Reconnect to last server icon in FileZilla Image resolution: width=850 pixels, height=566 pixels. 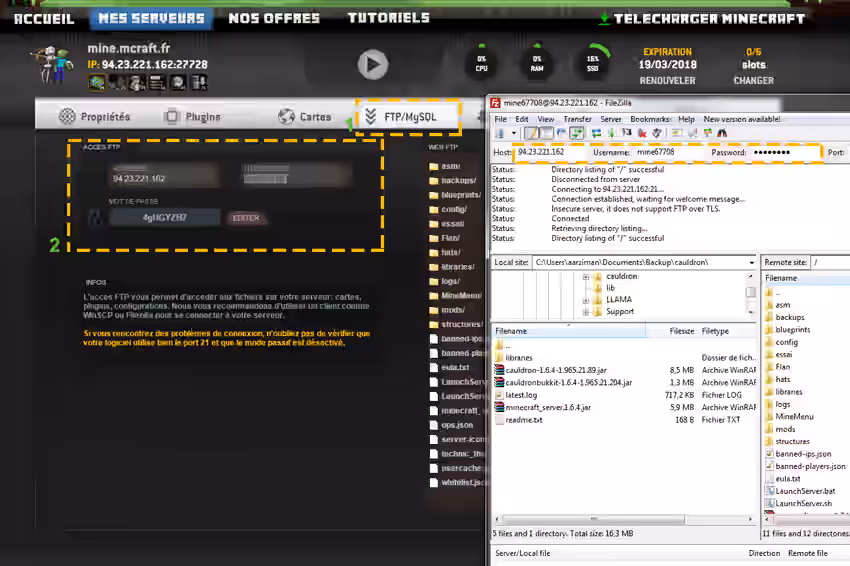tap(656, 133)
